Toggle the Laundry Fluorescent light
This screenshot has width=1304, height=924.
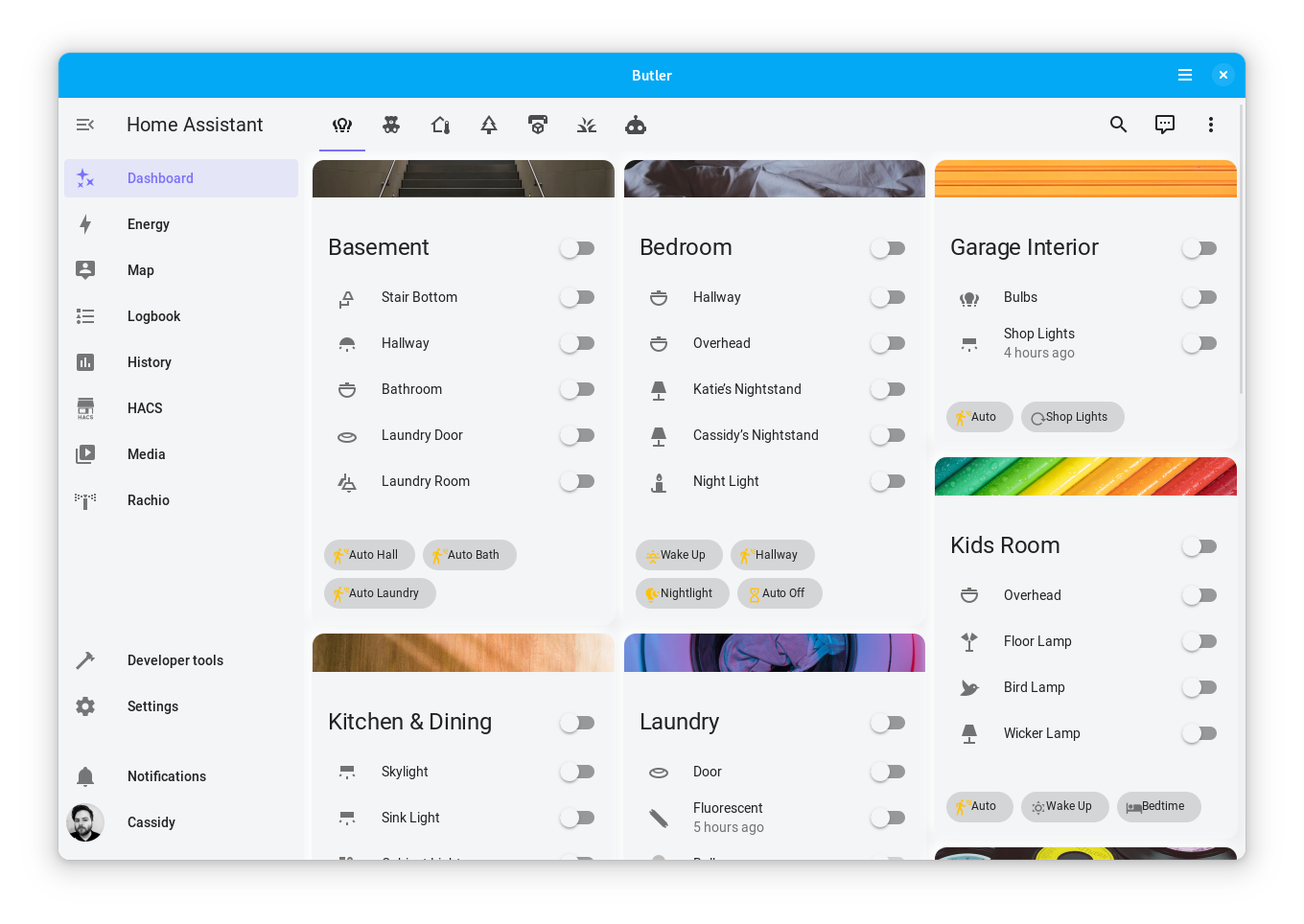point(888,818)
